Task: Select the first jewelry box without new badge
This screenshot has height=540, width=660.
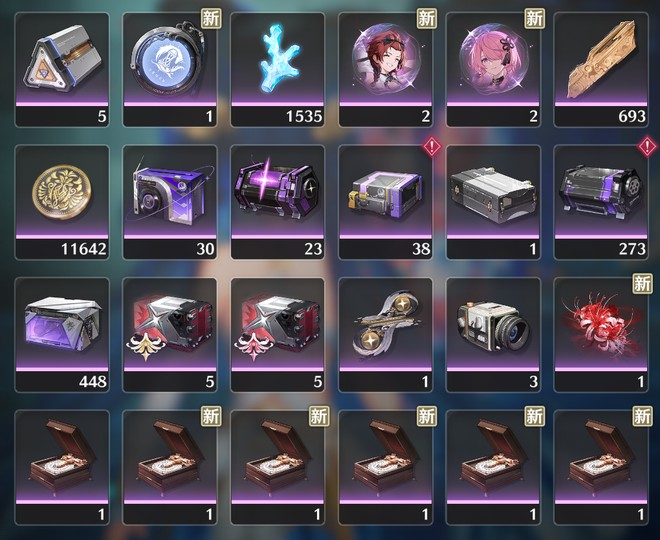Action: [62, 468]
